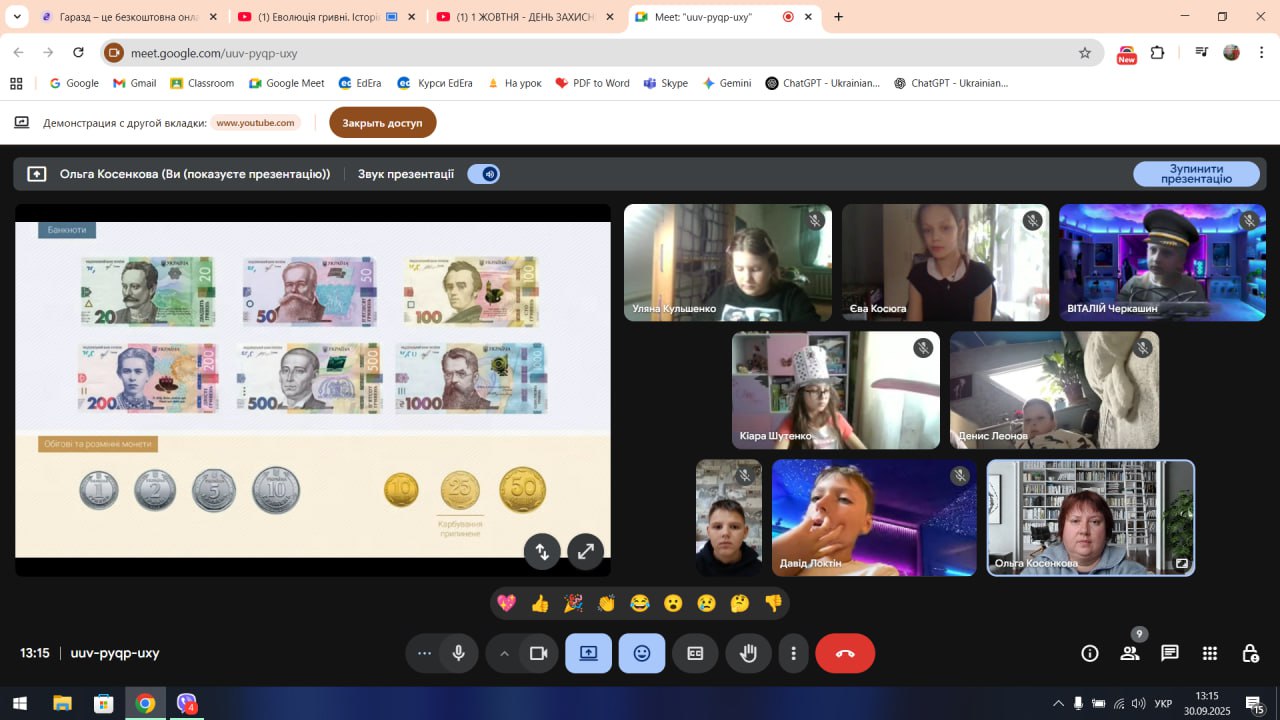
Task: Click the browser address bar
Action: 600,53
